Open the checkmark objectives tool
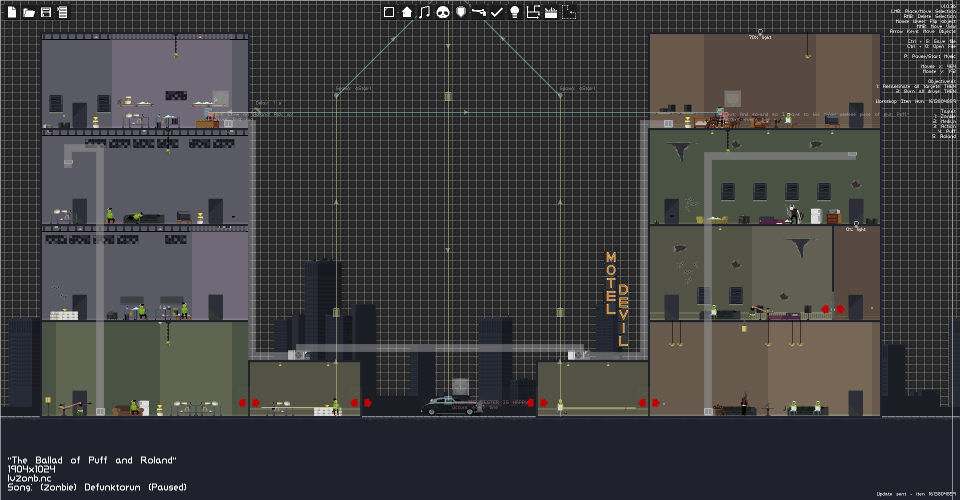Screen dimensions: 960x500 pos(497,12)
